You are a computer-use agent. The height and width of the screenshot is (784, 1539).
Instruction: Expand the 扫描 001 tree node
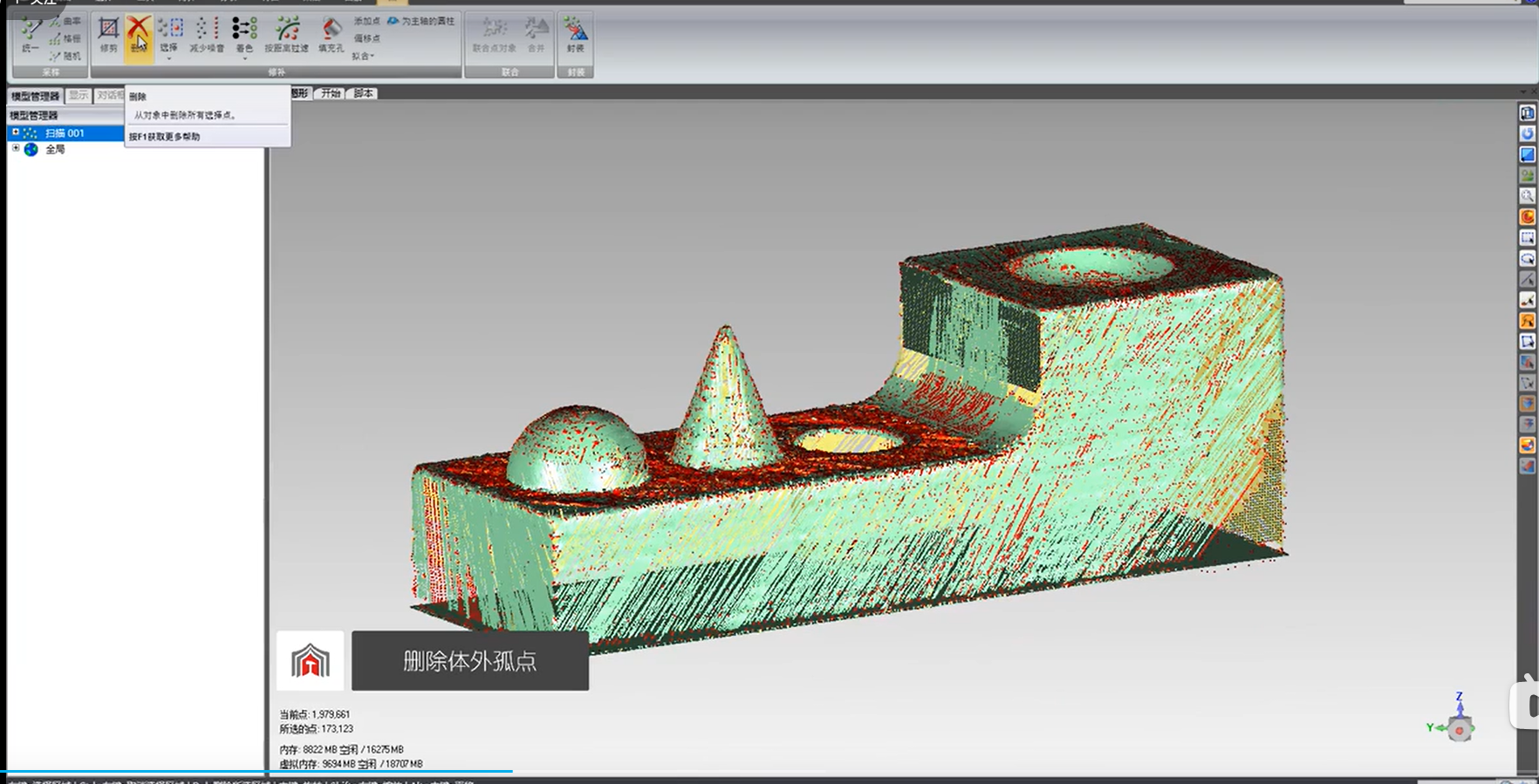(15, 133)
